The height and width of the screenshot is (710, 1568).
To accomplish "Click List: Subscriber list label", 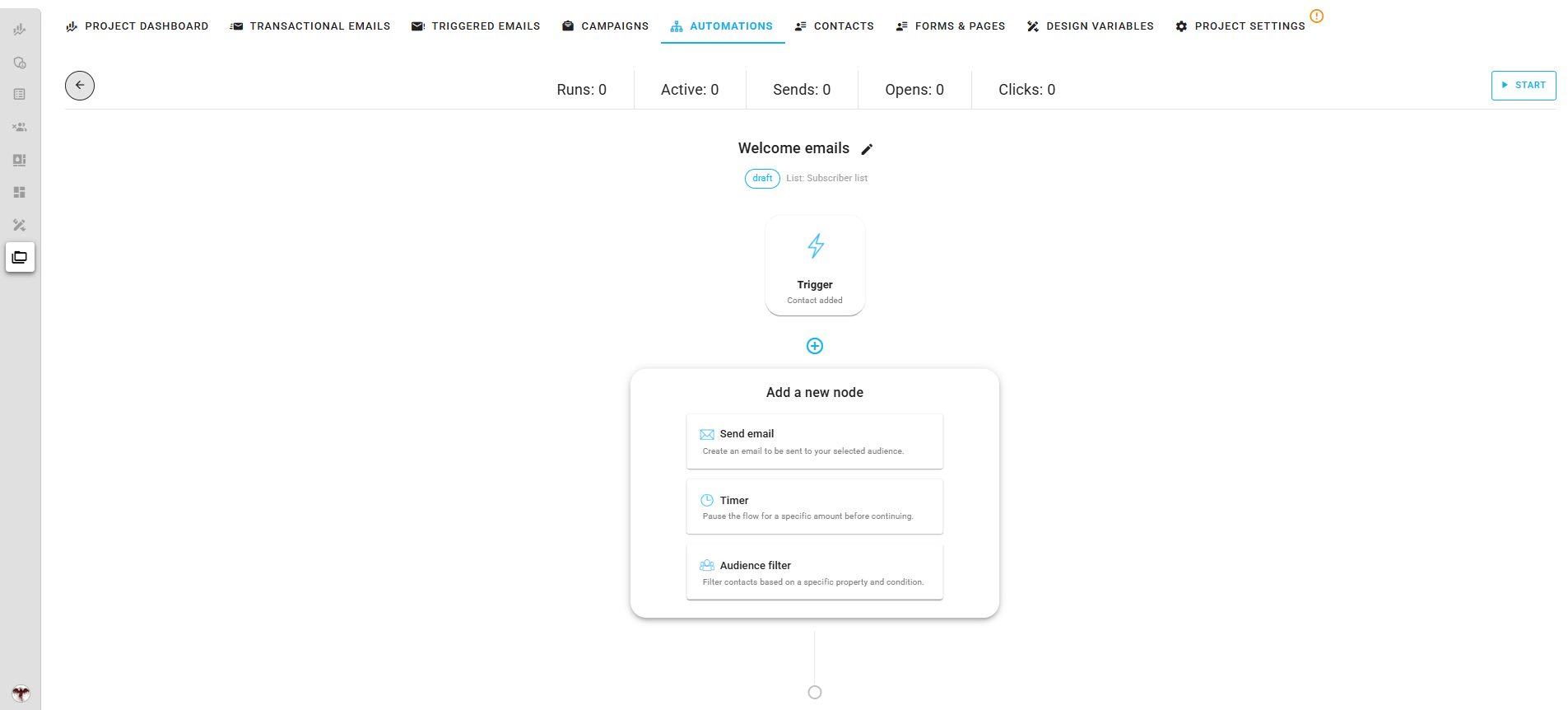I will pyautogui.click(x=826, y=178).
